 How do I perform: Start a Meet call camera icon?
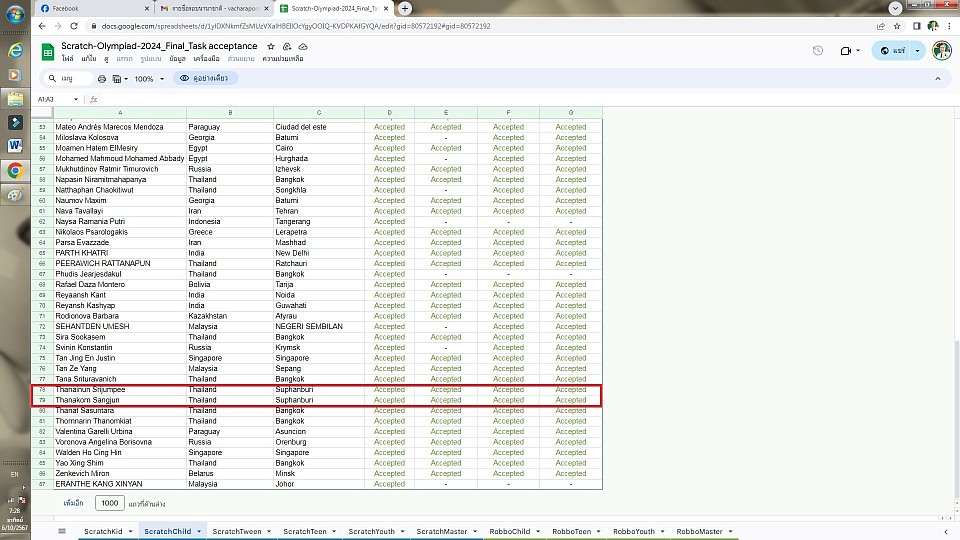click(846, 51)
